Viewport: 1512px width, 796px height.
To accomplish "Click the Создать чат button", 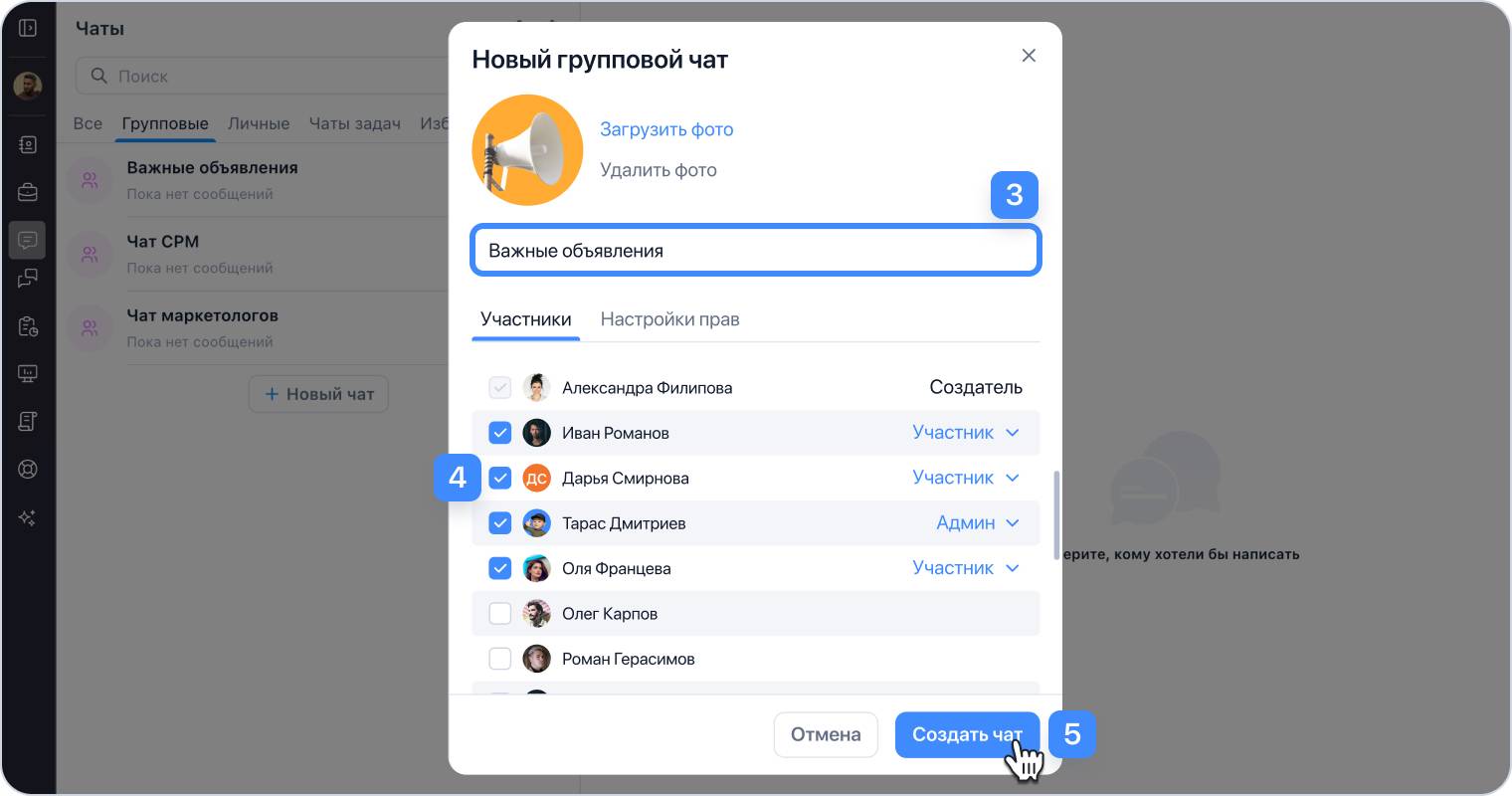I will pos(966,734).
